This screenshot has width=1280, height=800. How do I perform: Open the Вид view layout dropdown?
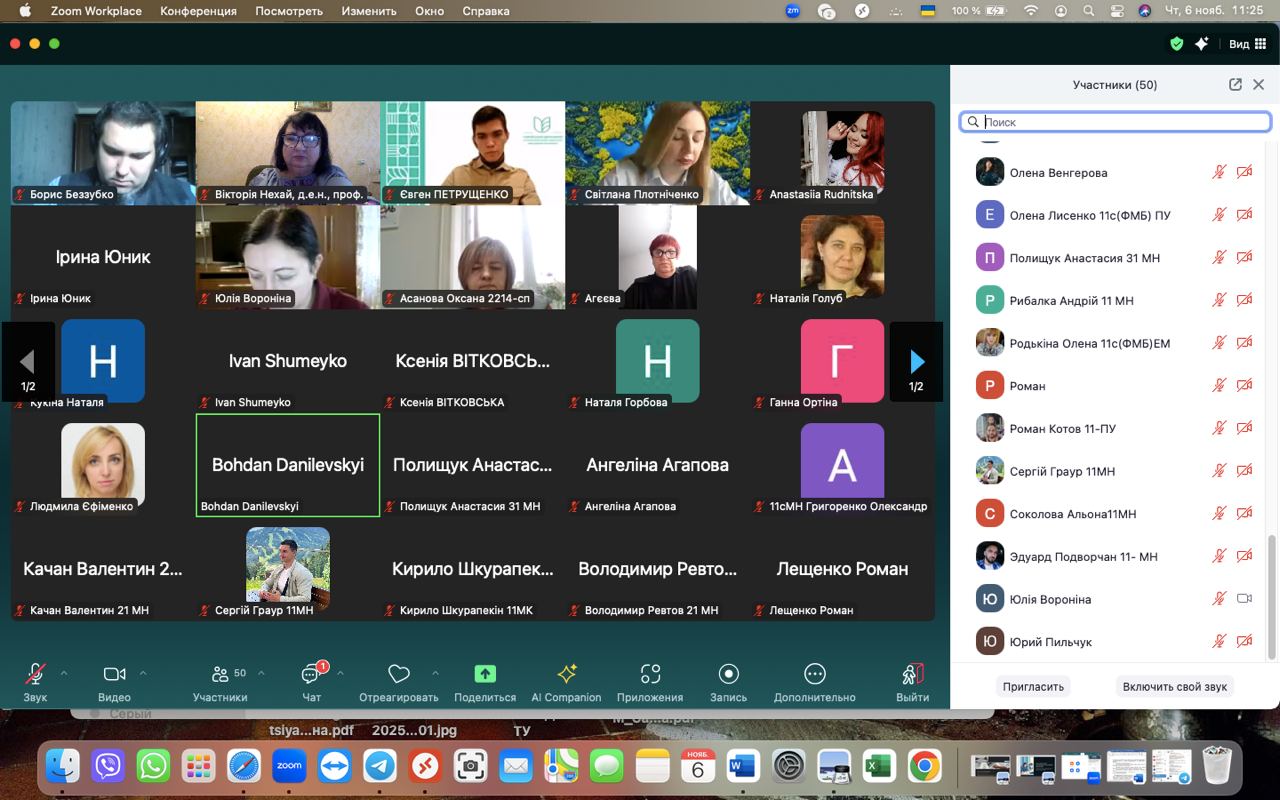pos(1247,44)
